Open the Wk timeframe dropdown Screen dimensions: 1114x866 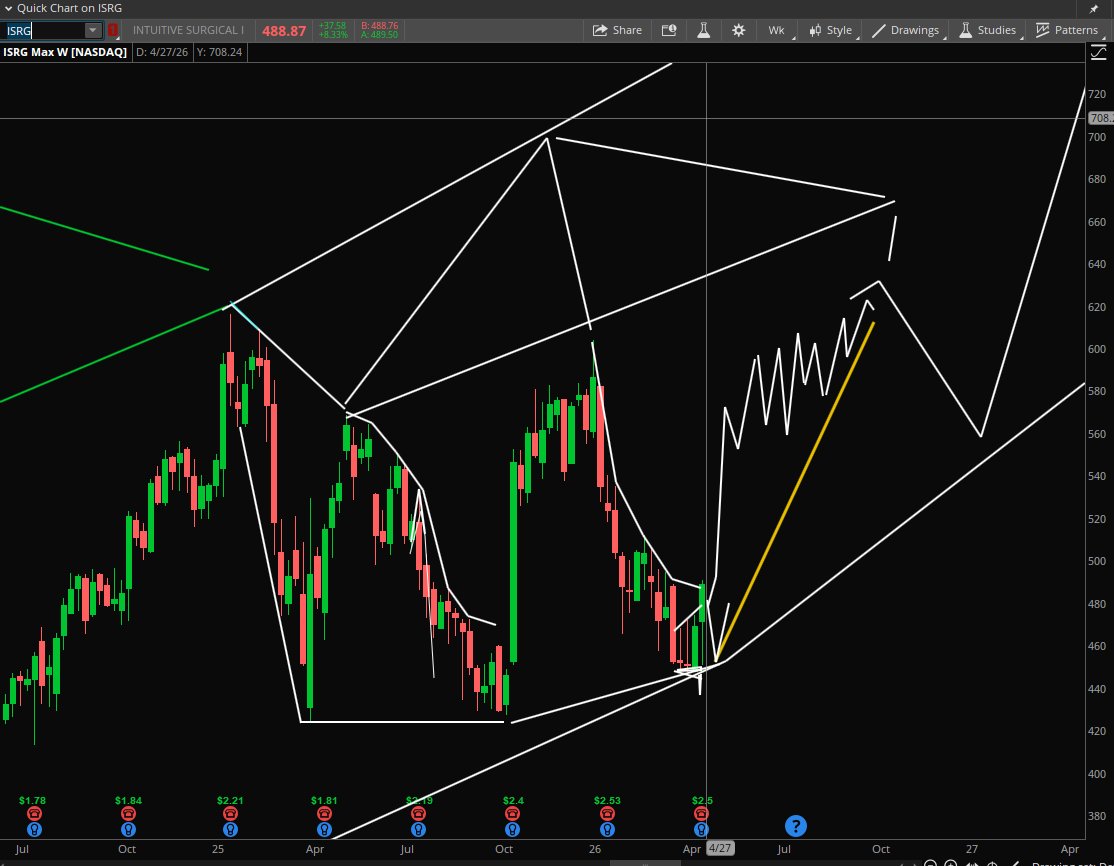pyautogui.click(x=779, y=30)
